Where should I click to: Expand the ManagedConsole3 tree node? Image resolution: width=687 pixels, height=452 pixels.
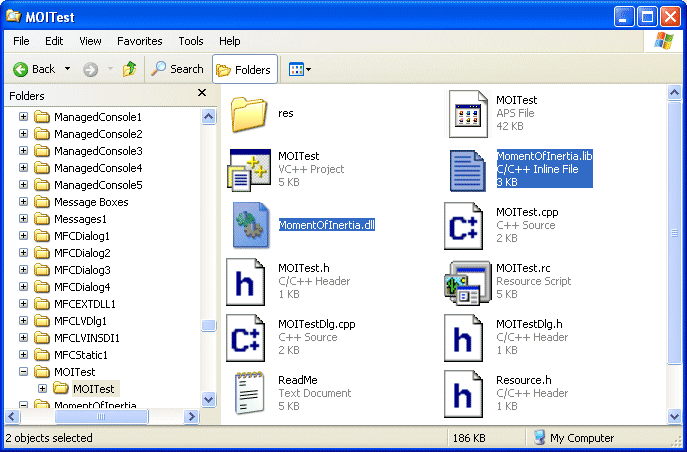24,151
